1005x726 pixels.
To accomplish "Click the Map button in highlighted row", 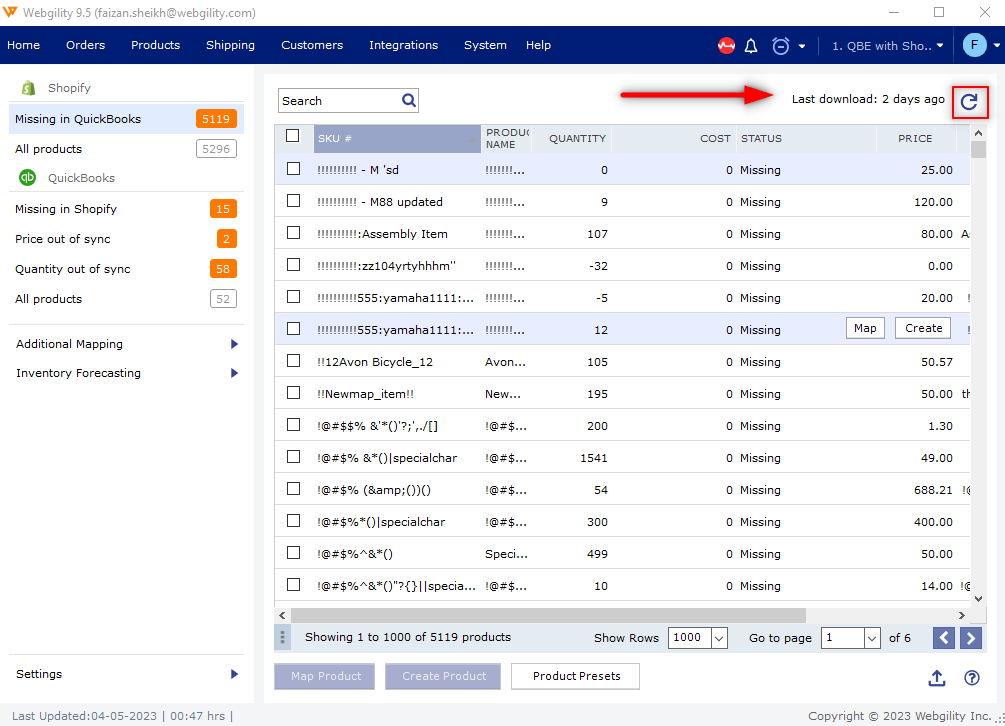I will click(x=865, y=328).
